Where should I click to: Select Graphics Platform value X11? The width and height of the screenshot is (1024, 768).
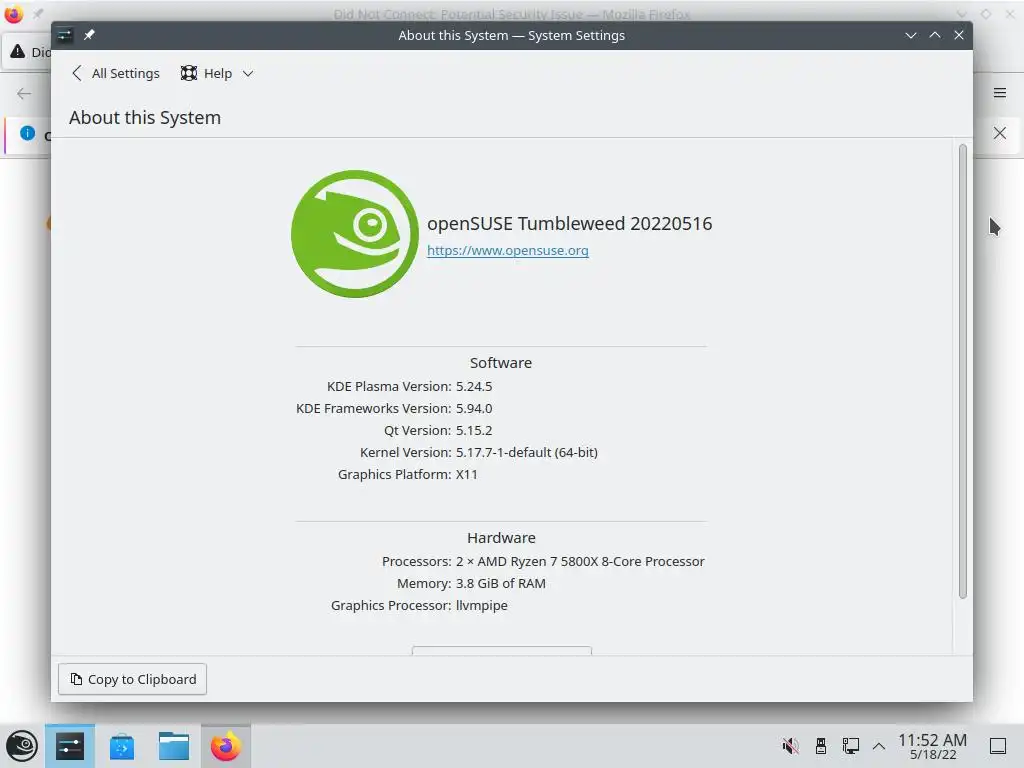(x=467, y=475)
